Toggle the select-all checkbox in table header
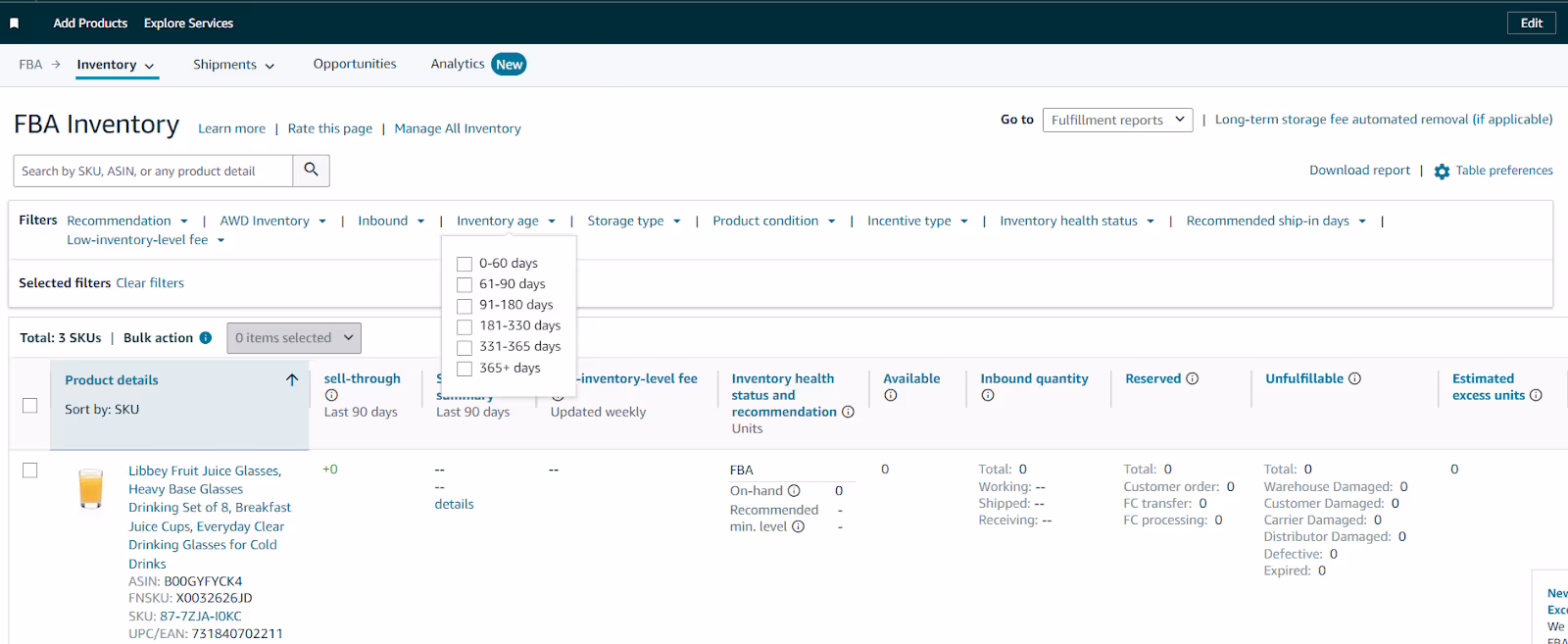Viewport: 1568px width, 644px height. coord(30,405)
